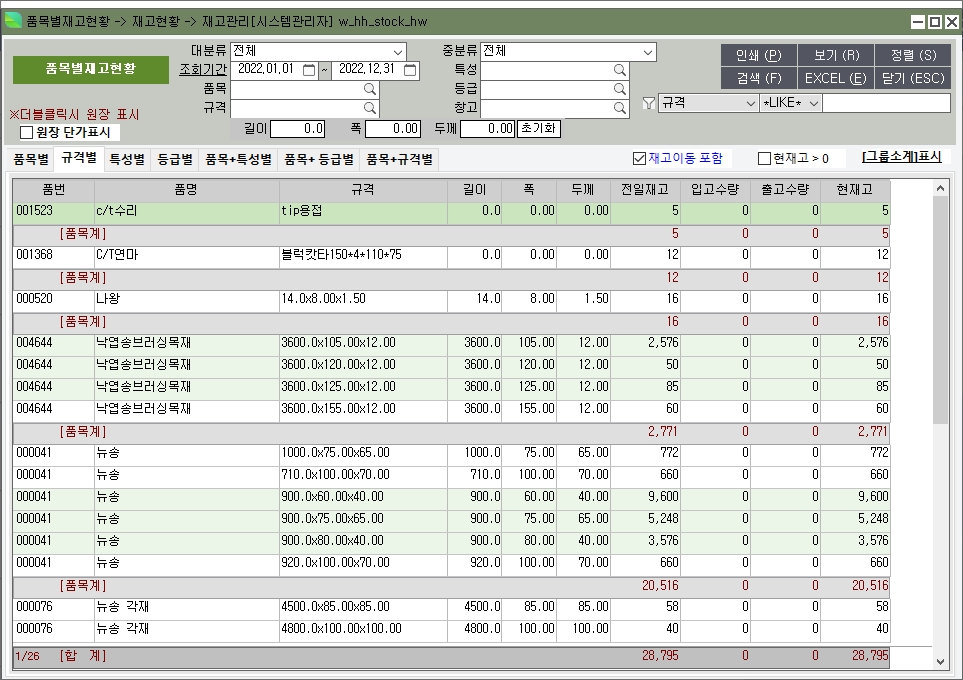The image size is (963, 680).
Task: Click the filter funnel icon
Action: [x=649, y=103]
